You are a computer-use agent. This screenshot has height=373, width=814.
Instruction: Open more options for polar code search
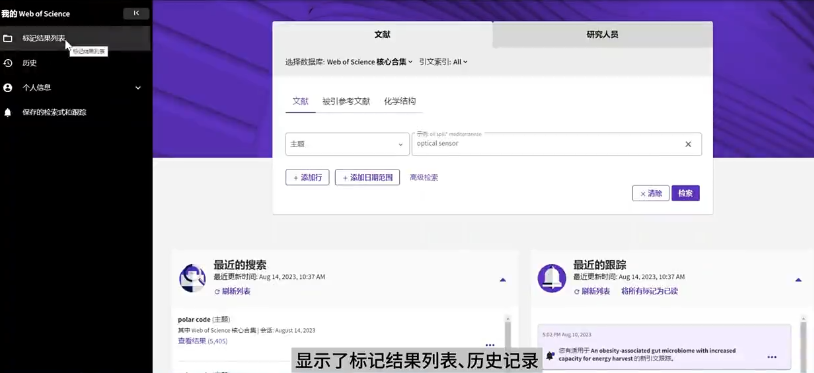click(x=490, y=345)
